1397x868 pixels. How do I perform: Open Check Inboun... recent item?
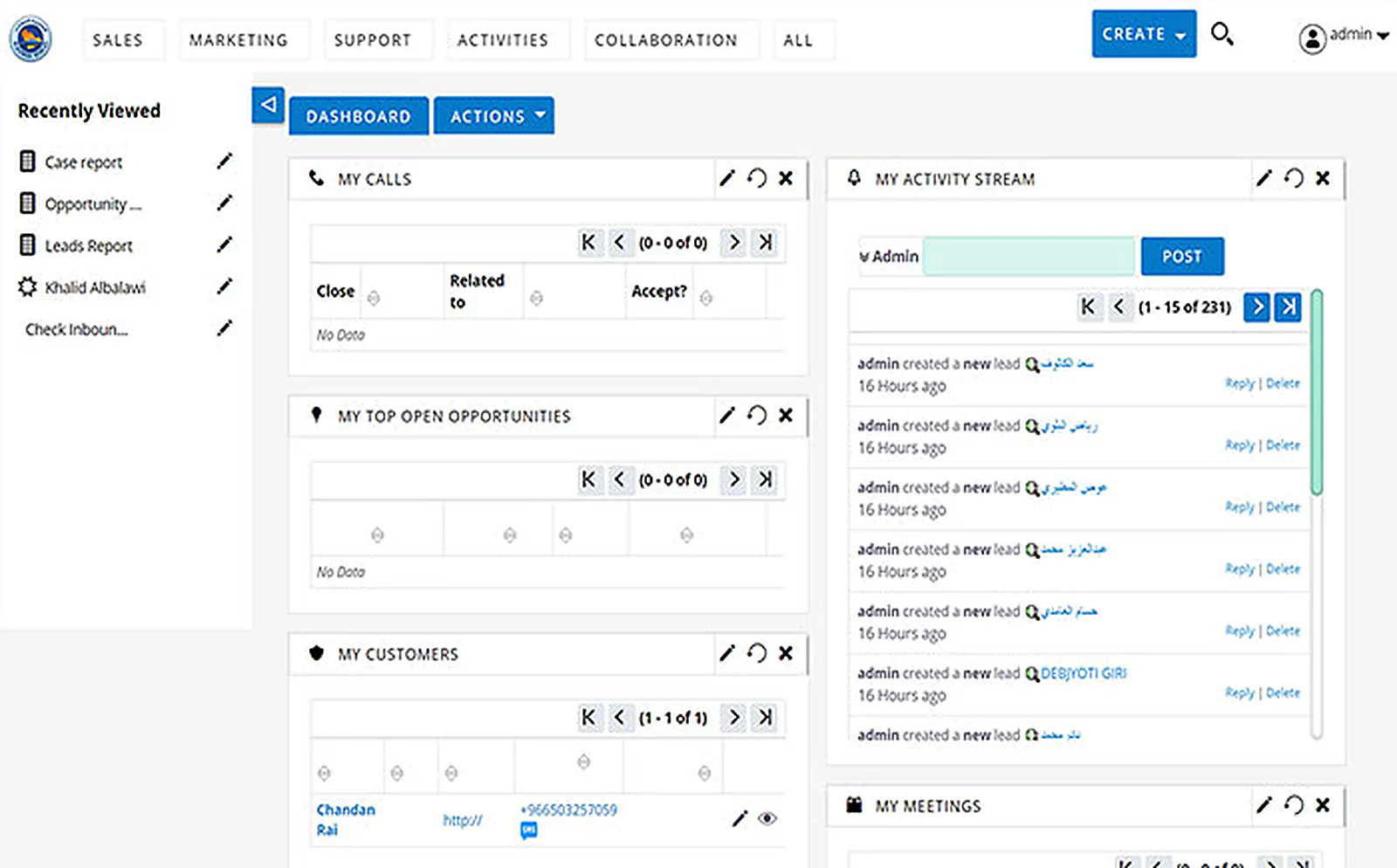point(76,329)
